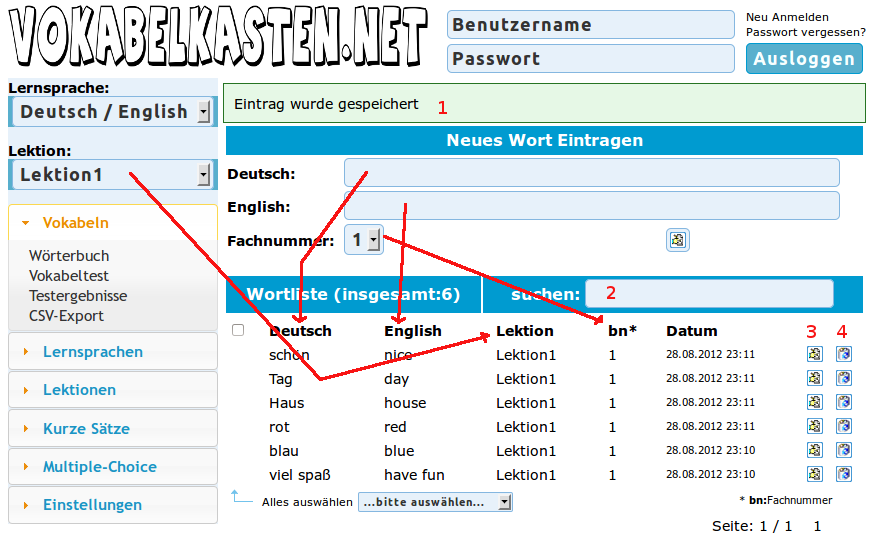This screenshot has height=545, width=886.
Task: Click the edit icon for 'schön'
Action: pyautogui.click(x=815, y=354)
